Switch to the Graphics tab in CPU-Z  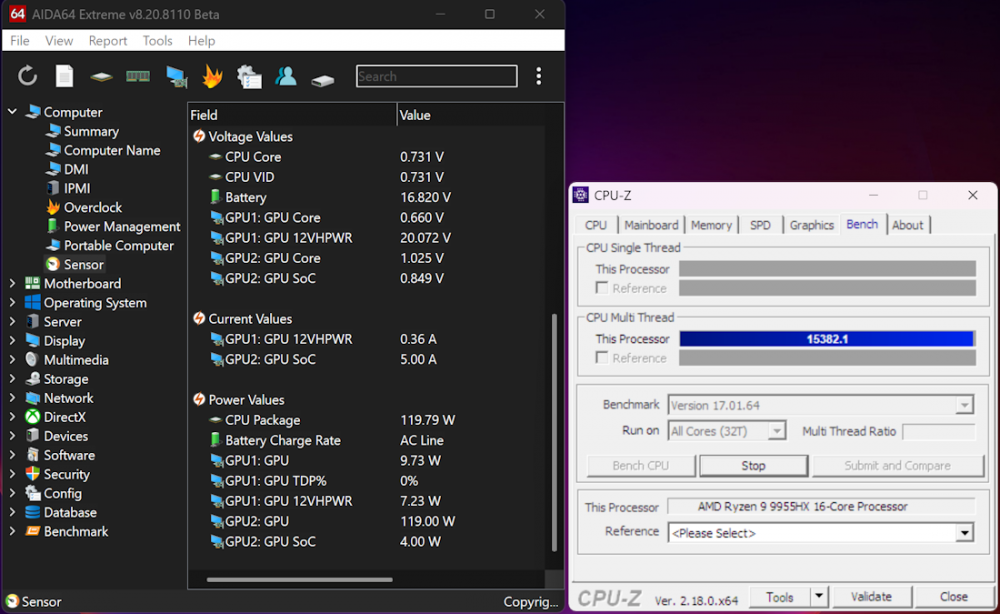(x=811, y=225)
